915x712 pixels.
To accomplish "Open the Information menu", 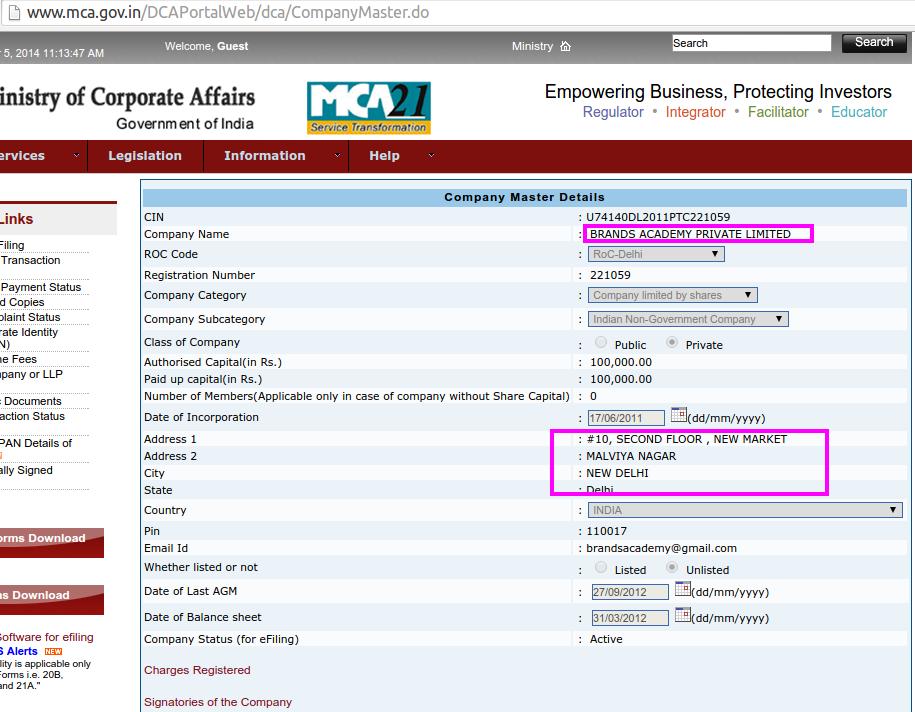I will click(x=264, y=156).
